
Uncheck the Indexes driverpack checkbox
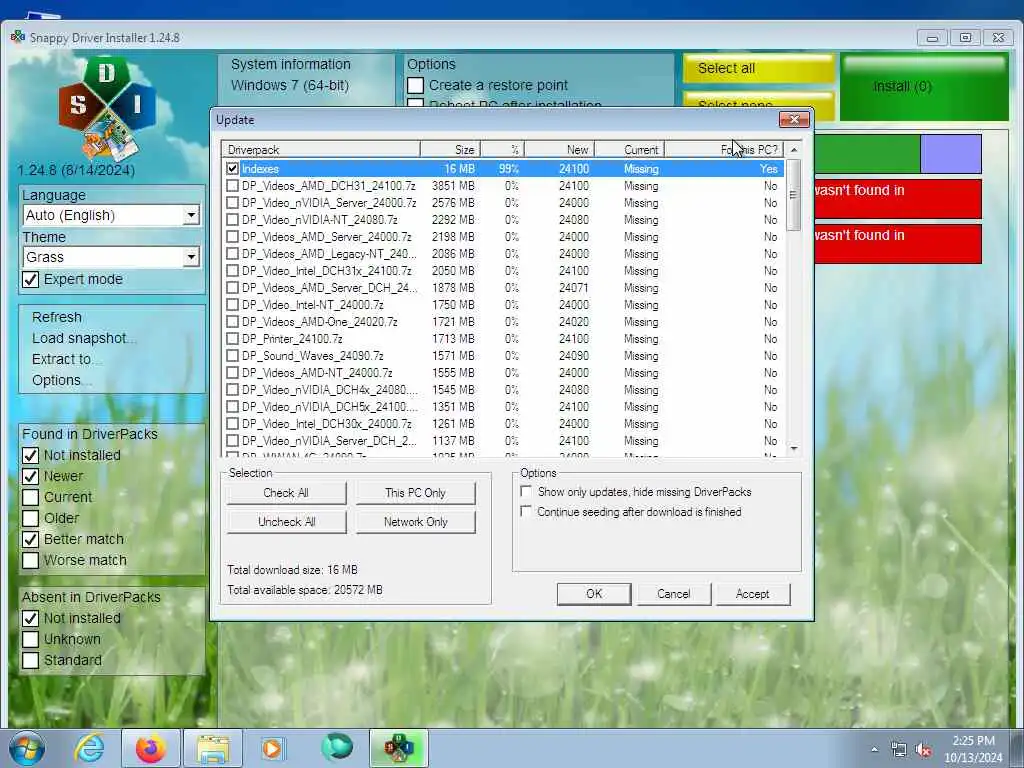click(232, 168)
